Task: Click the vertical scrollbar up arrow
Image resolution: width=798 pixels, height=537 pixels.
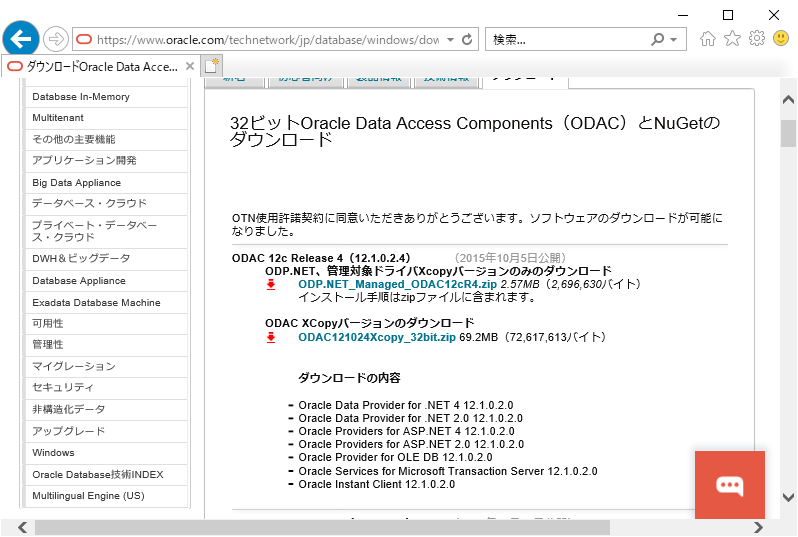Action: pyautogui.click(x=788, y=100)
